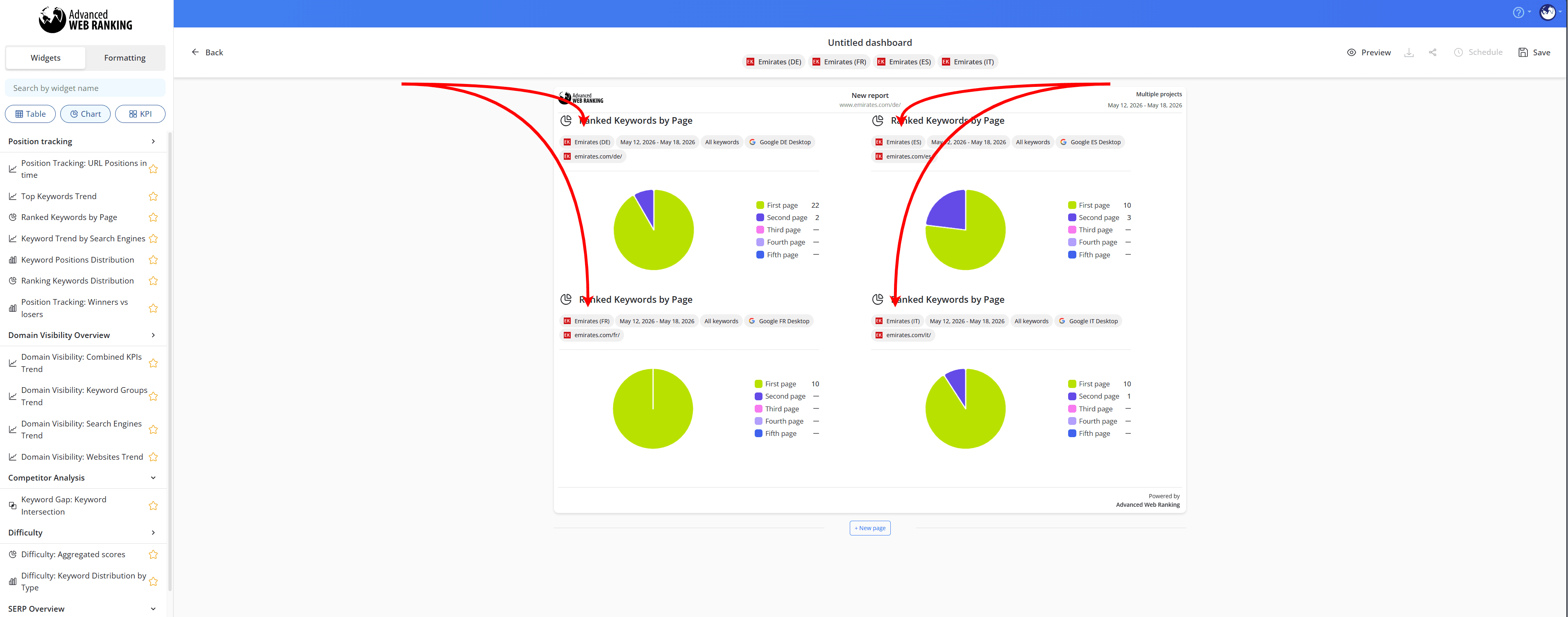Click the share dashboard icon

click(1432, 52)
